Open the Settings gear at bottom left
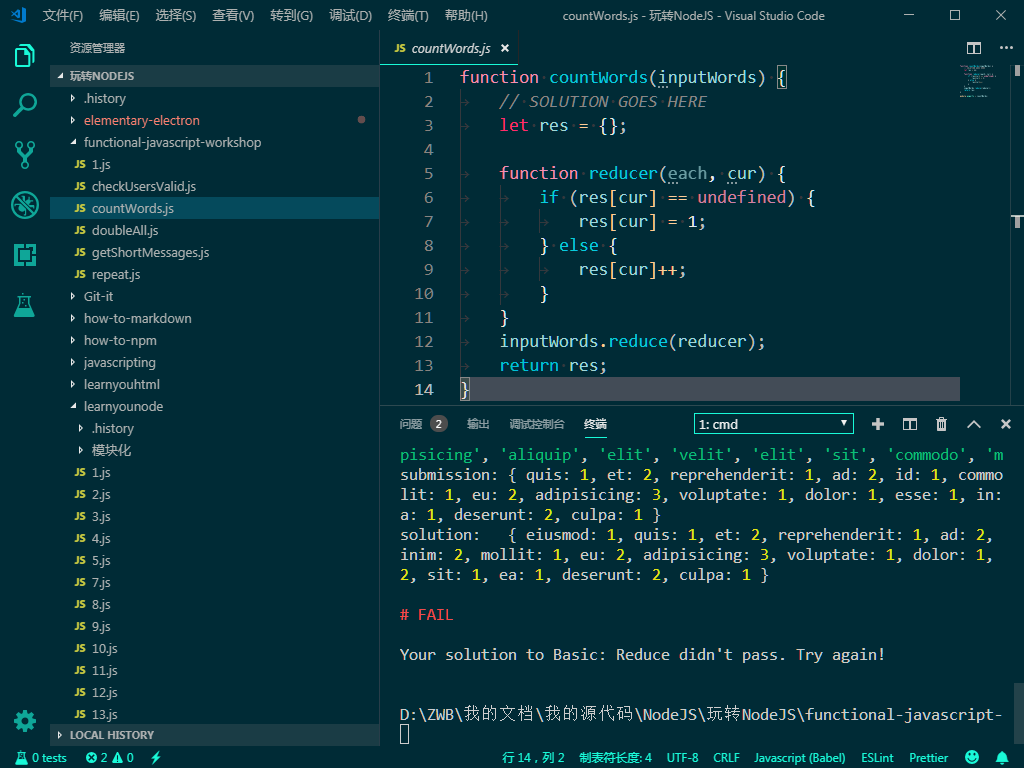Screen dimensions: 1024x768 (24, 721)
